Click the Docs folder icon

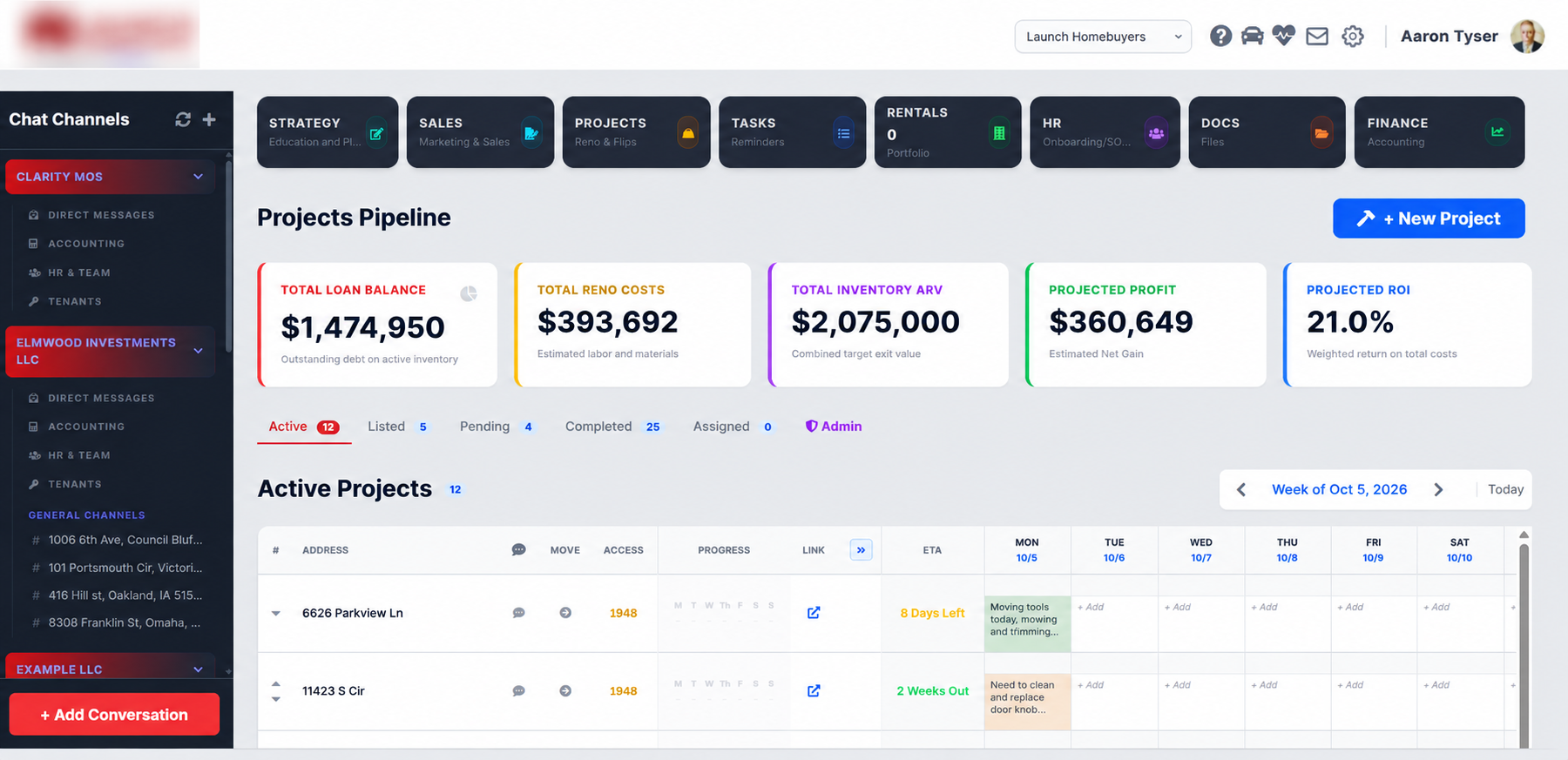point(1321,133)
